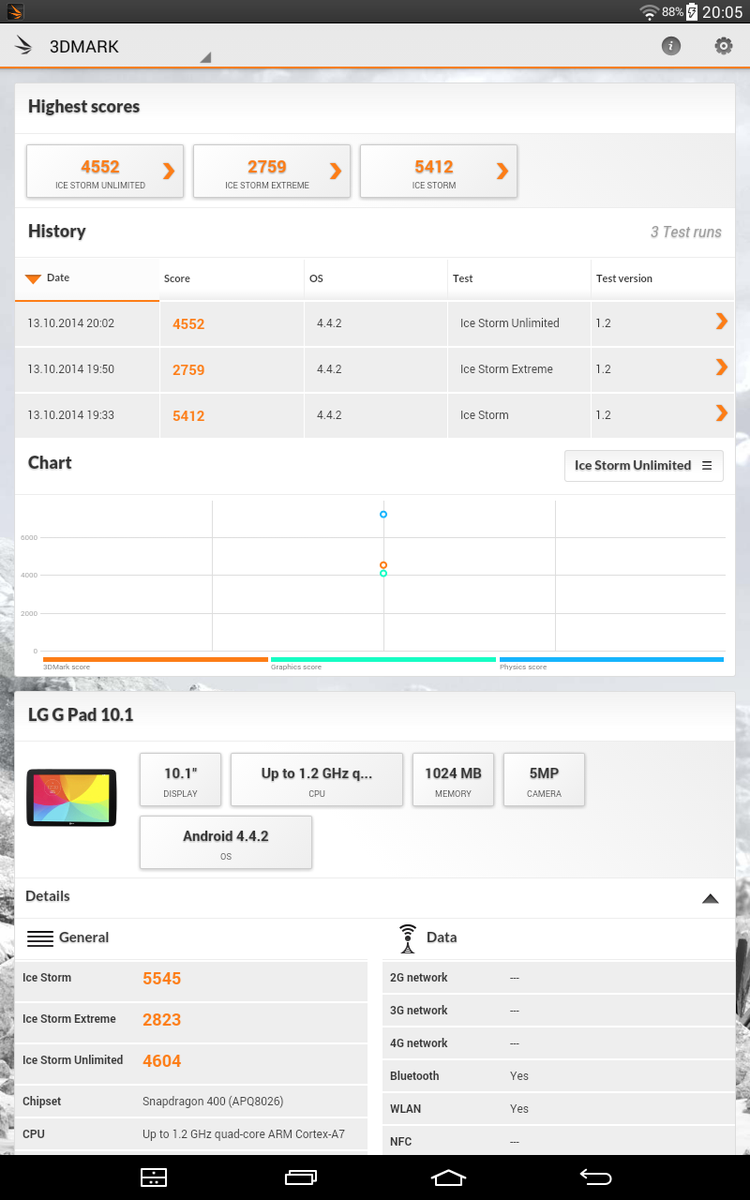Select Ice Storm 5545 detail row

(x=191, y=979)
